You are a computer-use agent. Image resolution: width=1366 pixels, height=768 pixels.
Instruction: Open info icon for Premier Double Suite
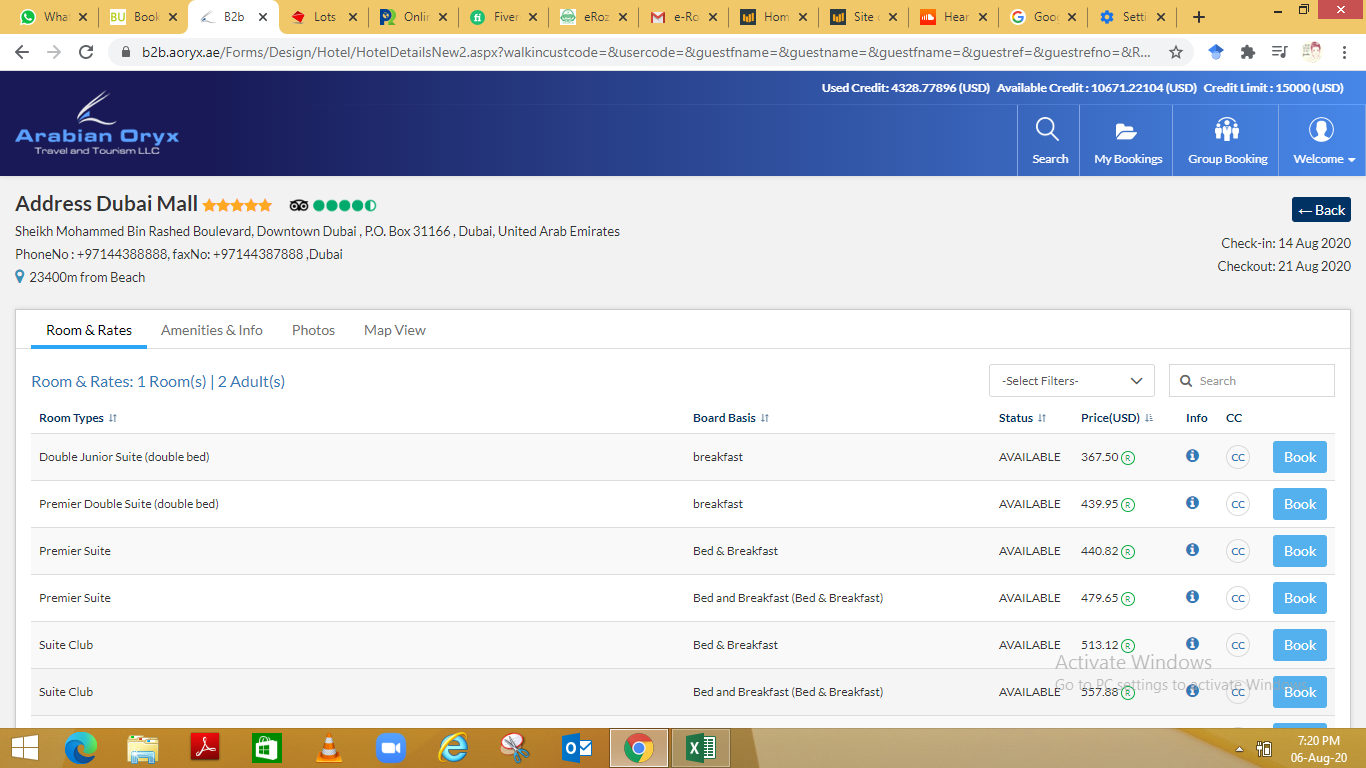(1192, 503)
